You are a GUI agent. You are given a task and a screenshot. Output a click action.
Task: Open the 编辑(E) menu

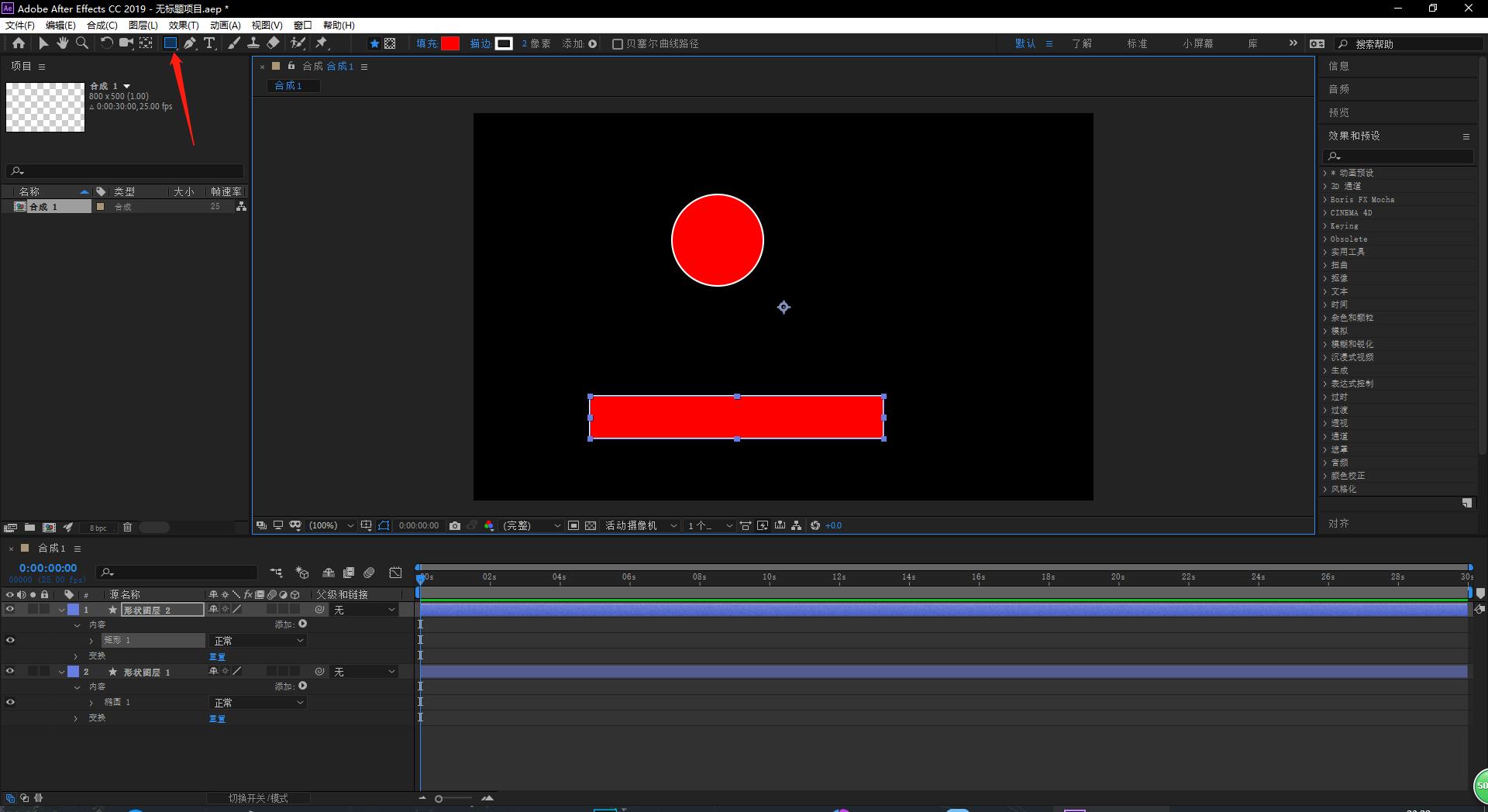60,26
